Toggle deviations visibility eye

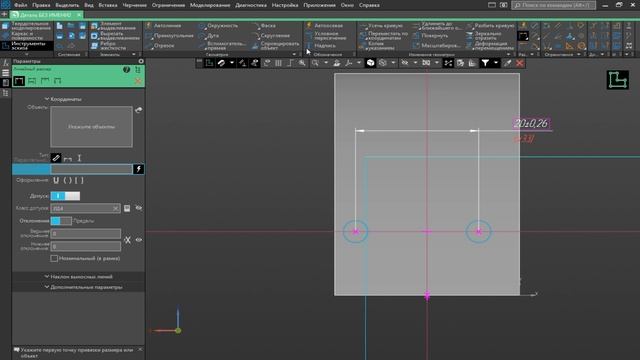[139, 240]
